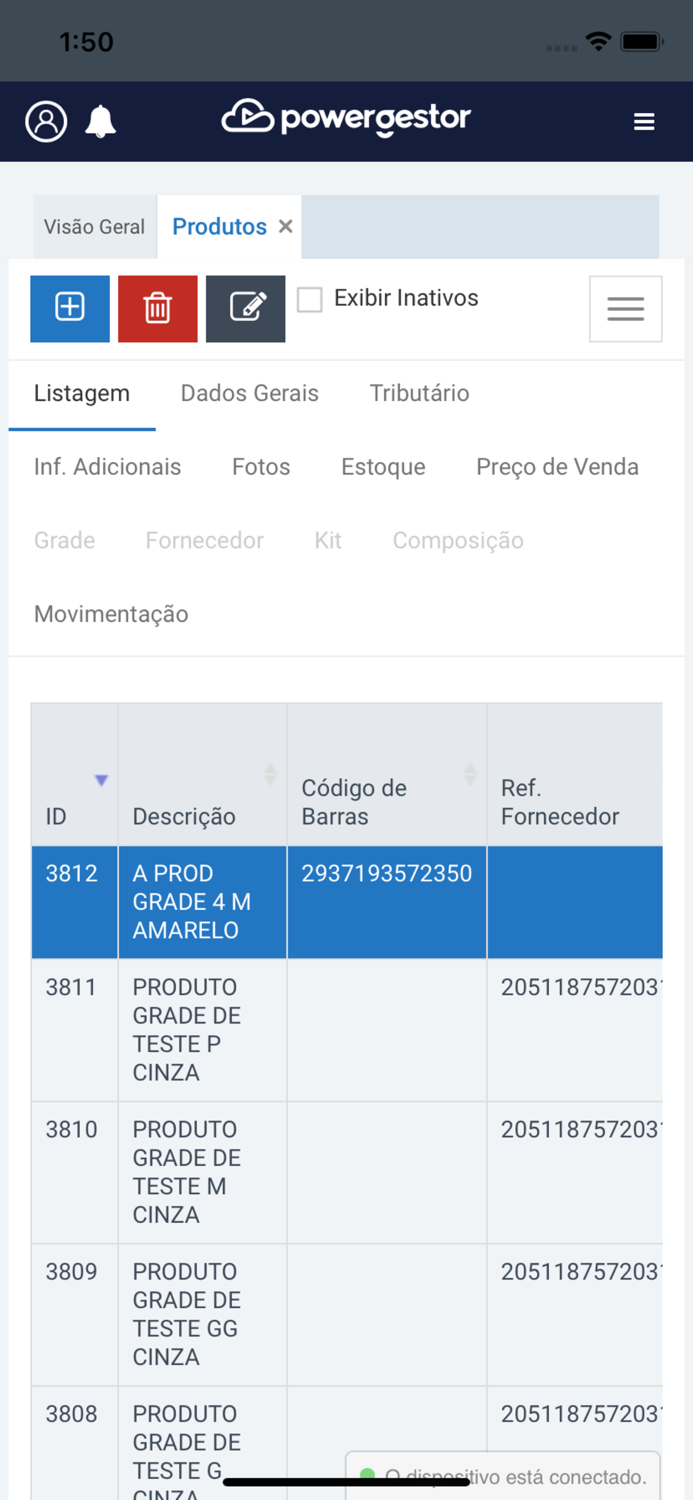Switch to the Visão Geral tab

(x=94, y=227)
